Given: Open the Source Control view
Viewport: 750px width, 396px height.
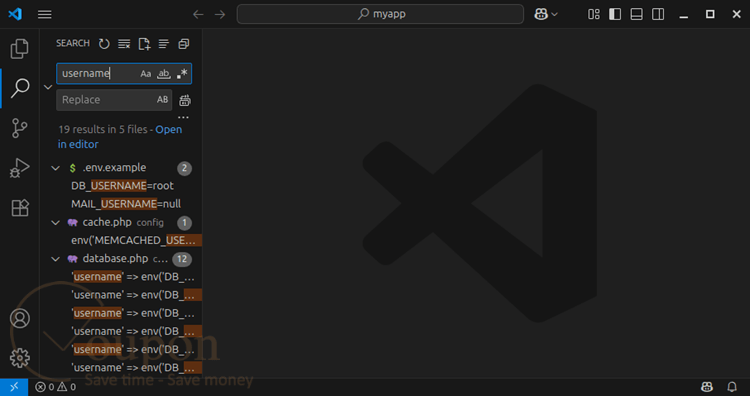Looking at the screenshot, I should (20, 128).
